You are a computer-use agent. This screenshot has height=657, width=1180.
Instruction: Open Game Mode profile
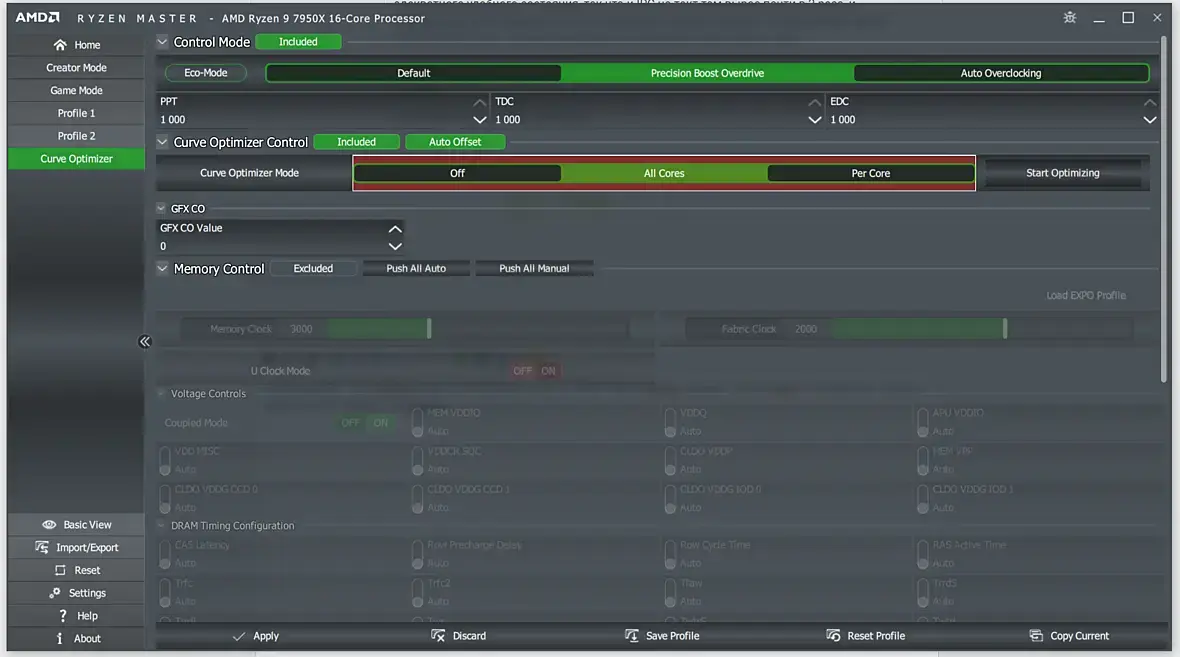pos(76,90)
